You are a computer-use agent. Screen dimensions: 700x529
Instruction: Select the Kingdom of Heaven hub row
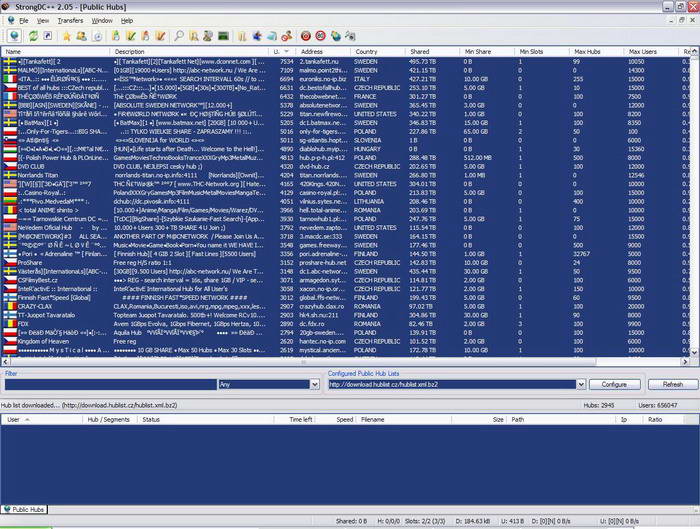tap(346, 342)
